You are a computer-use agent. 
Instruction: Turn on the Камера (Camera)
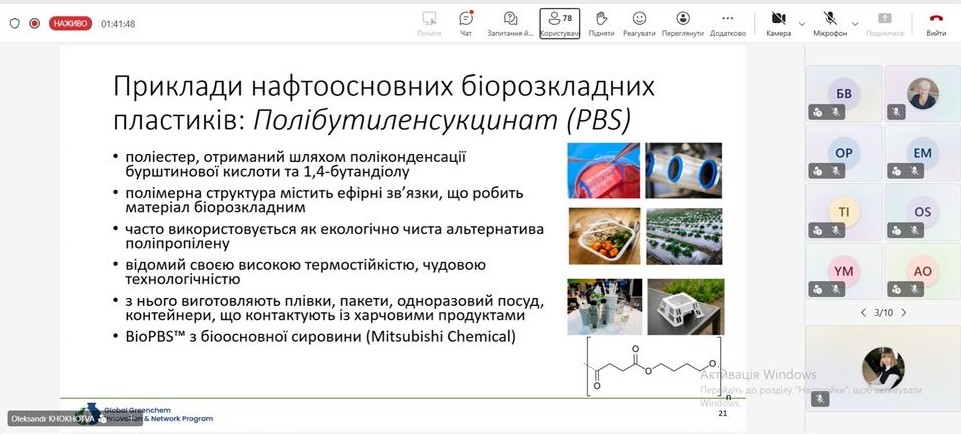(x=778, y=23)
